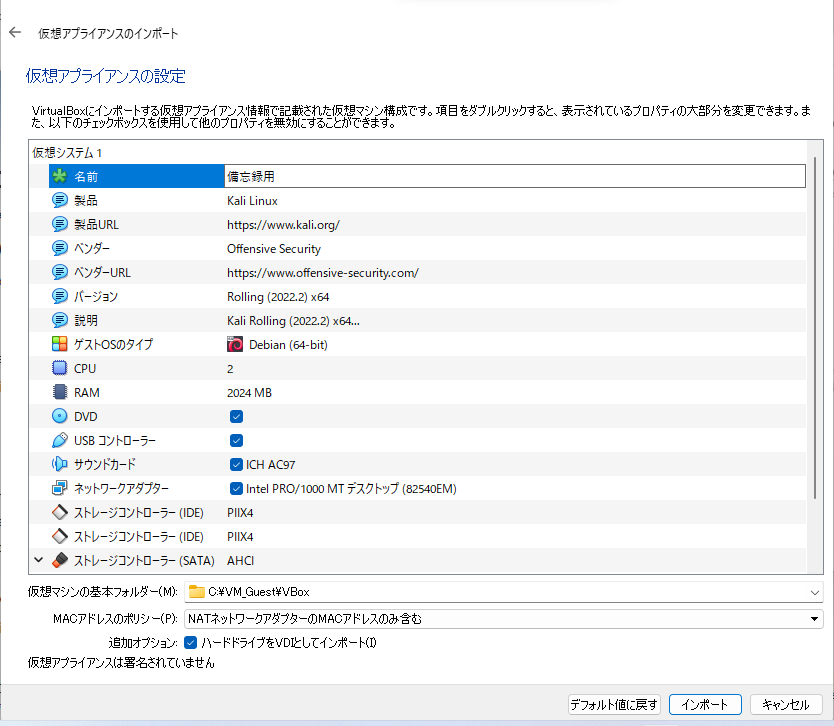834x726 pixels.
Task: Click PIIX4 value of second IDE controller
Action: (240, 537)
